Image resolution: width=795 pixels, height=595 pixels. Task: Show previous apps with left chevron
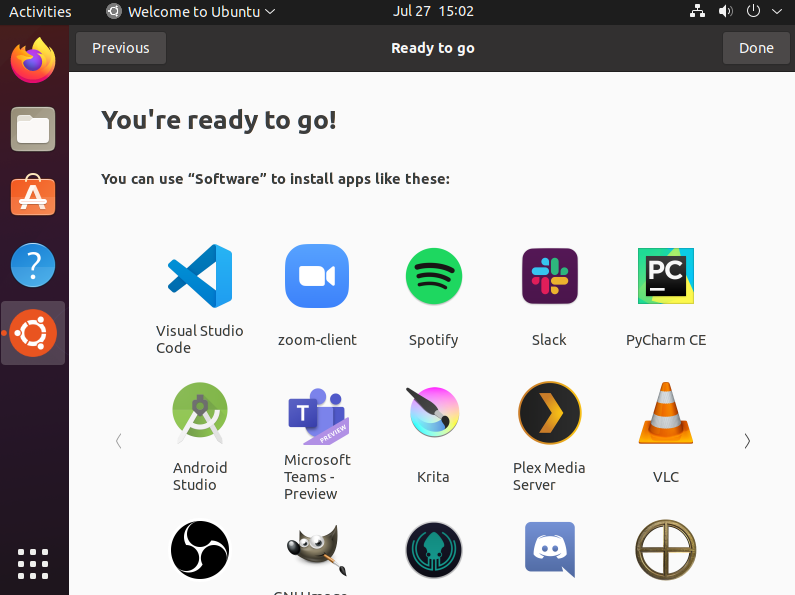pyautogui.click(x=119, y=441)
